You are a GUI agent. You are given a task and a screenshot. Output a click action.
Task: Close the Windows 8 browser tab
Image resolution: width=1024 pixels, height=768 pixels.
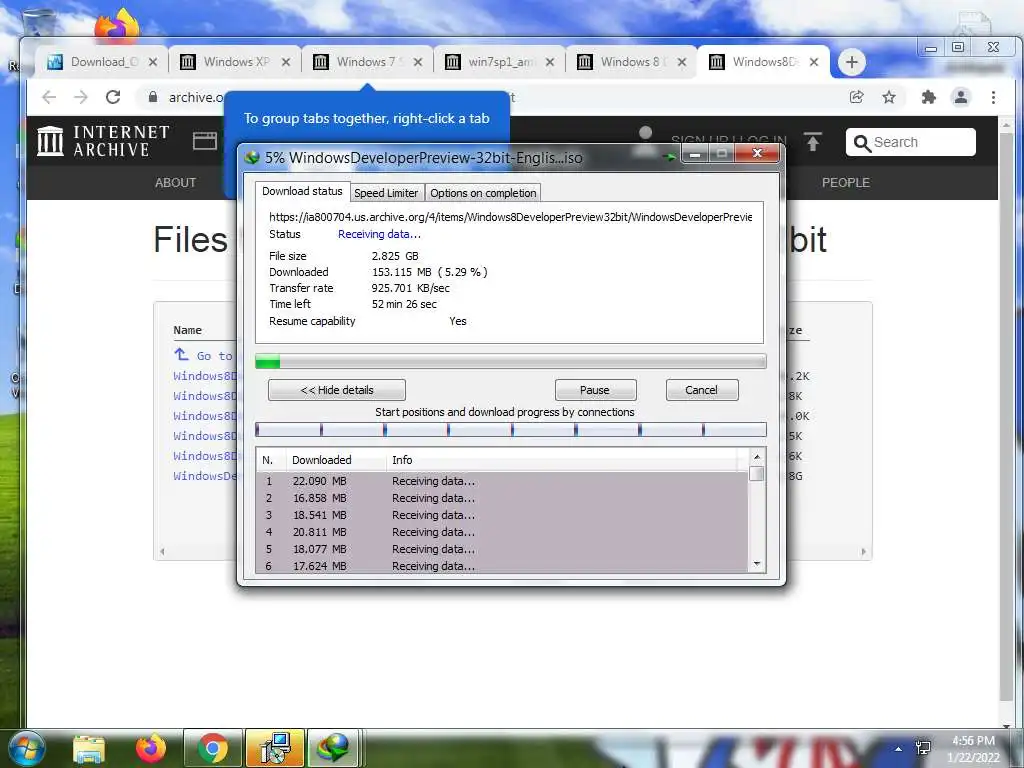(x=682, y=62)
